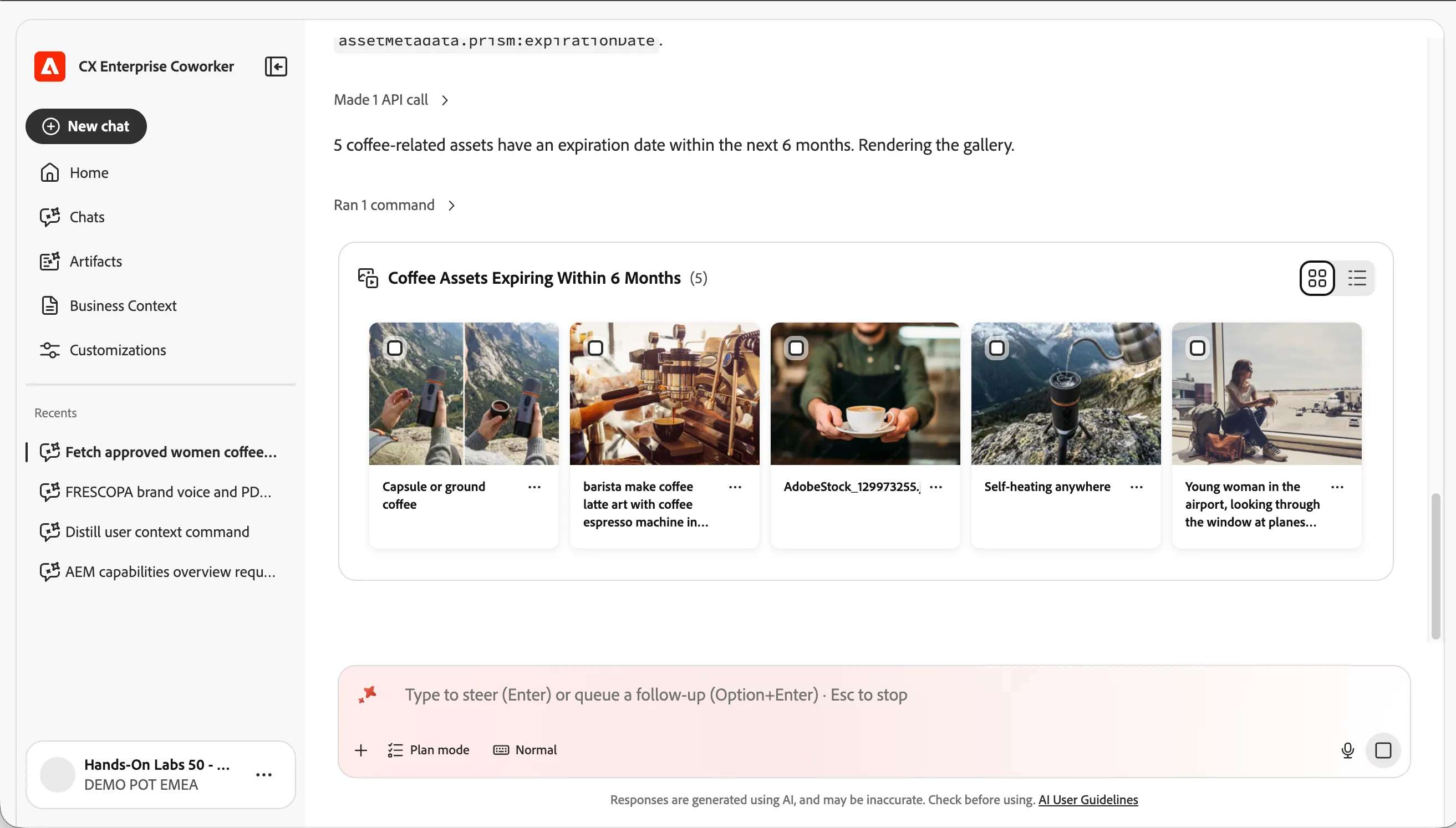This screenshot has width=1456, height=828.
Task: Click the Adobe logo icon
Action: click(50, 67)
